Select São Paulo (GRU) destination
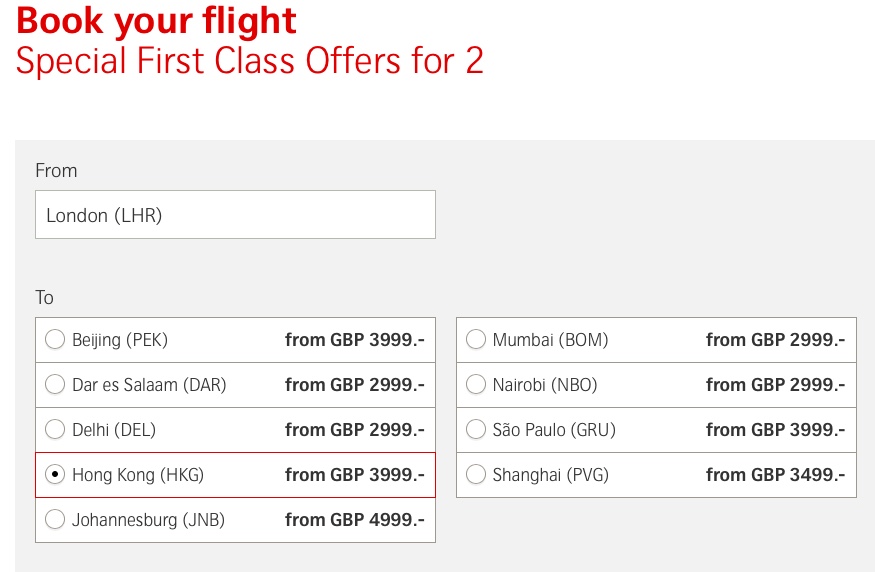This screenshot has width=875, height=572. [x=476, y=430]
